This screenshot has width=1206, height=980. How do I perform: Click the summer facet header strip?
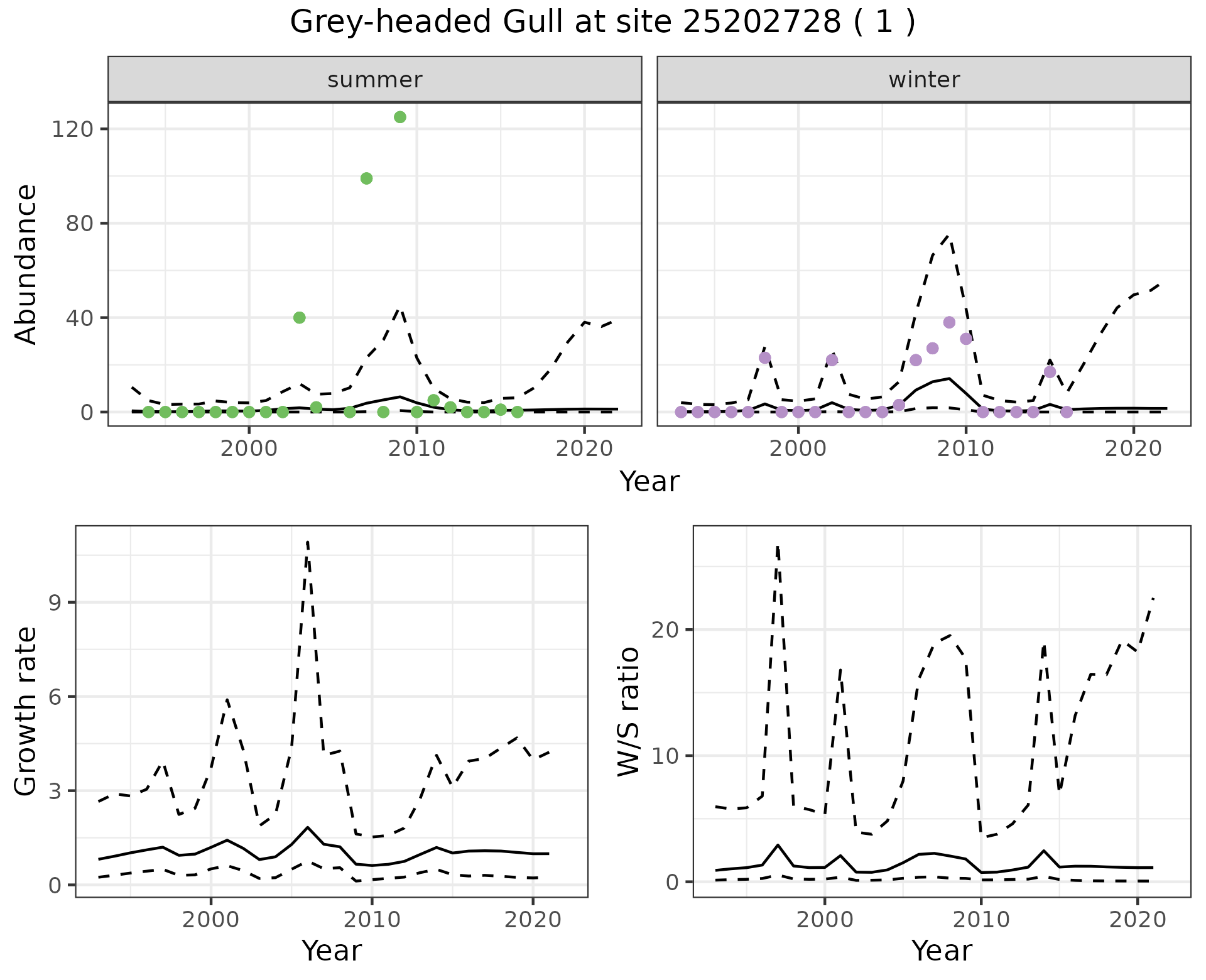[x=375, y=80]
